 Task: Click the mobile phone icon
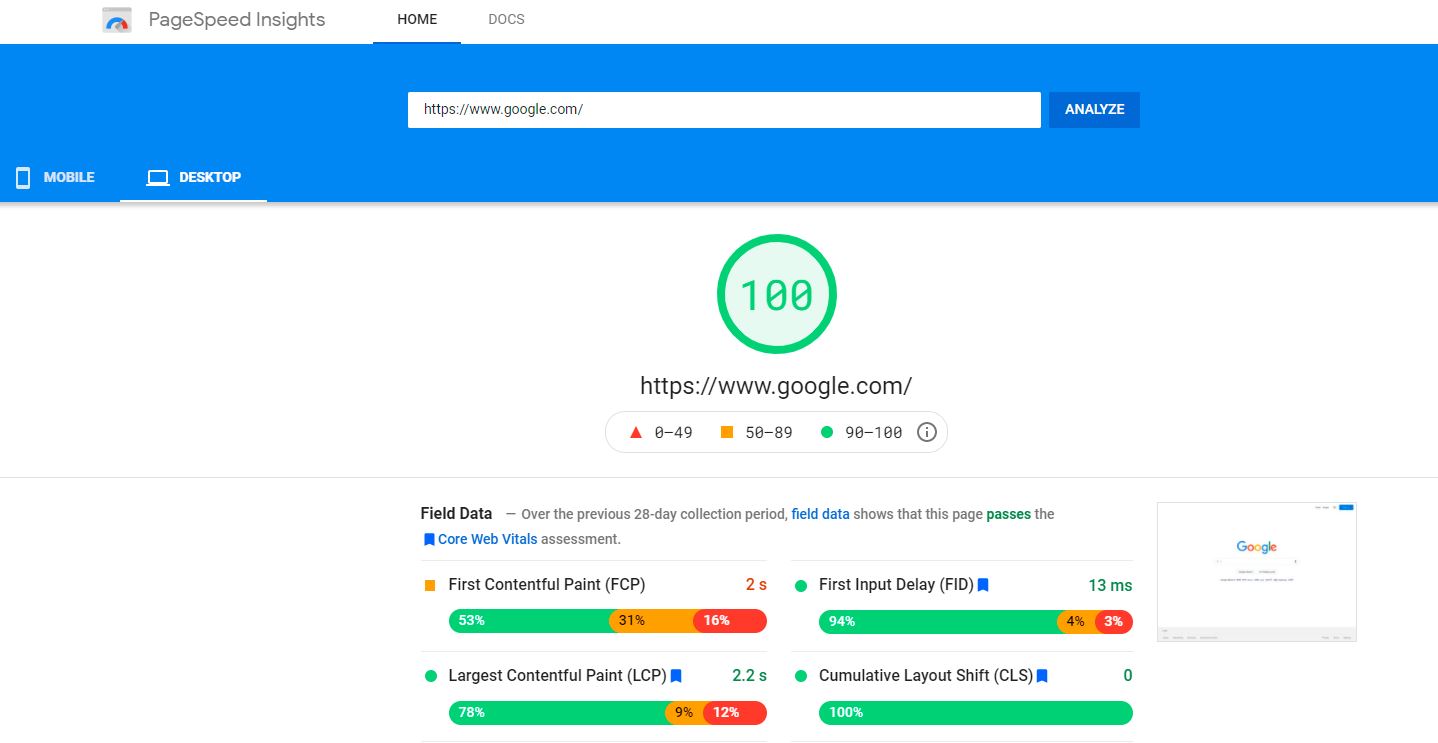23,178
